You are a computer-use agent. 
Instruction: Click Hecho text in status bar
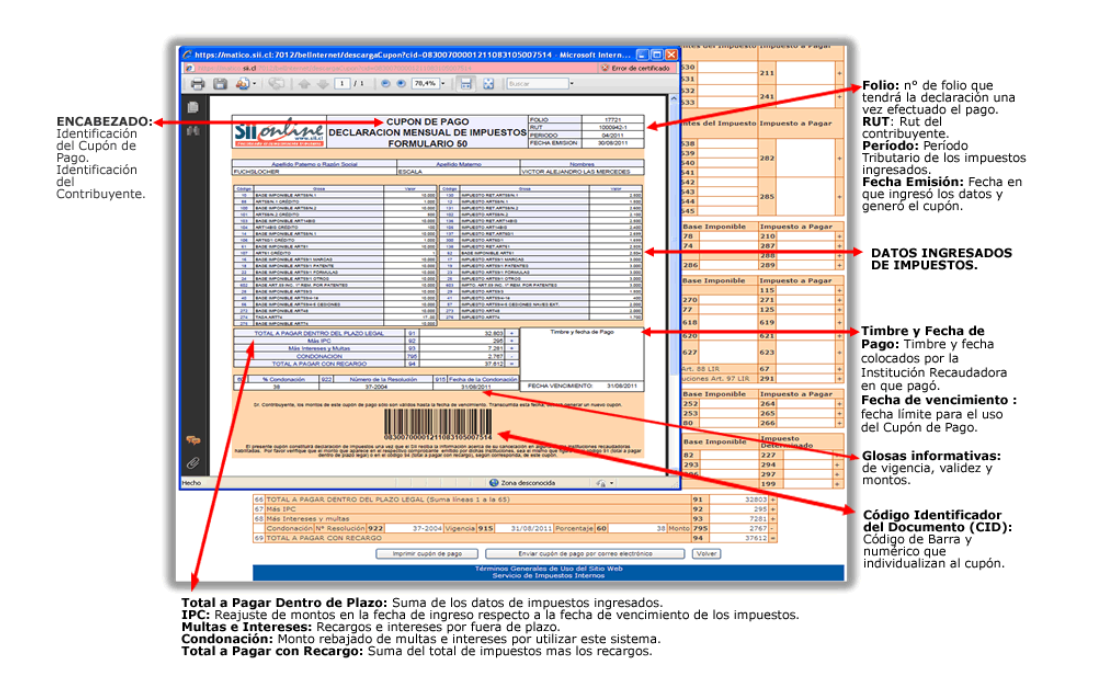[192, 483]
